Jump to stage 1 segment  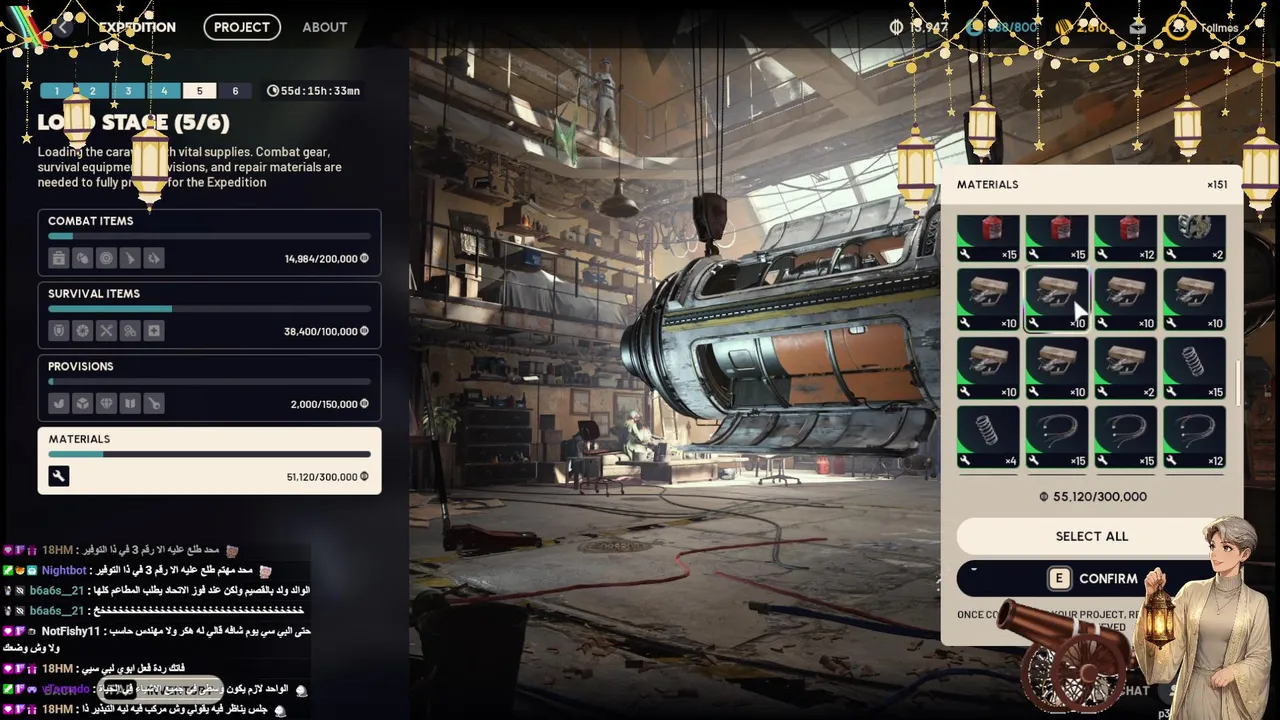click(x=57, y=91)
